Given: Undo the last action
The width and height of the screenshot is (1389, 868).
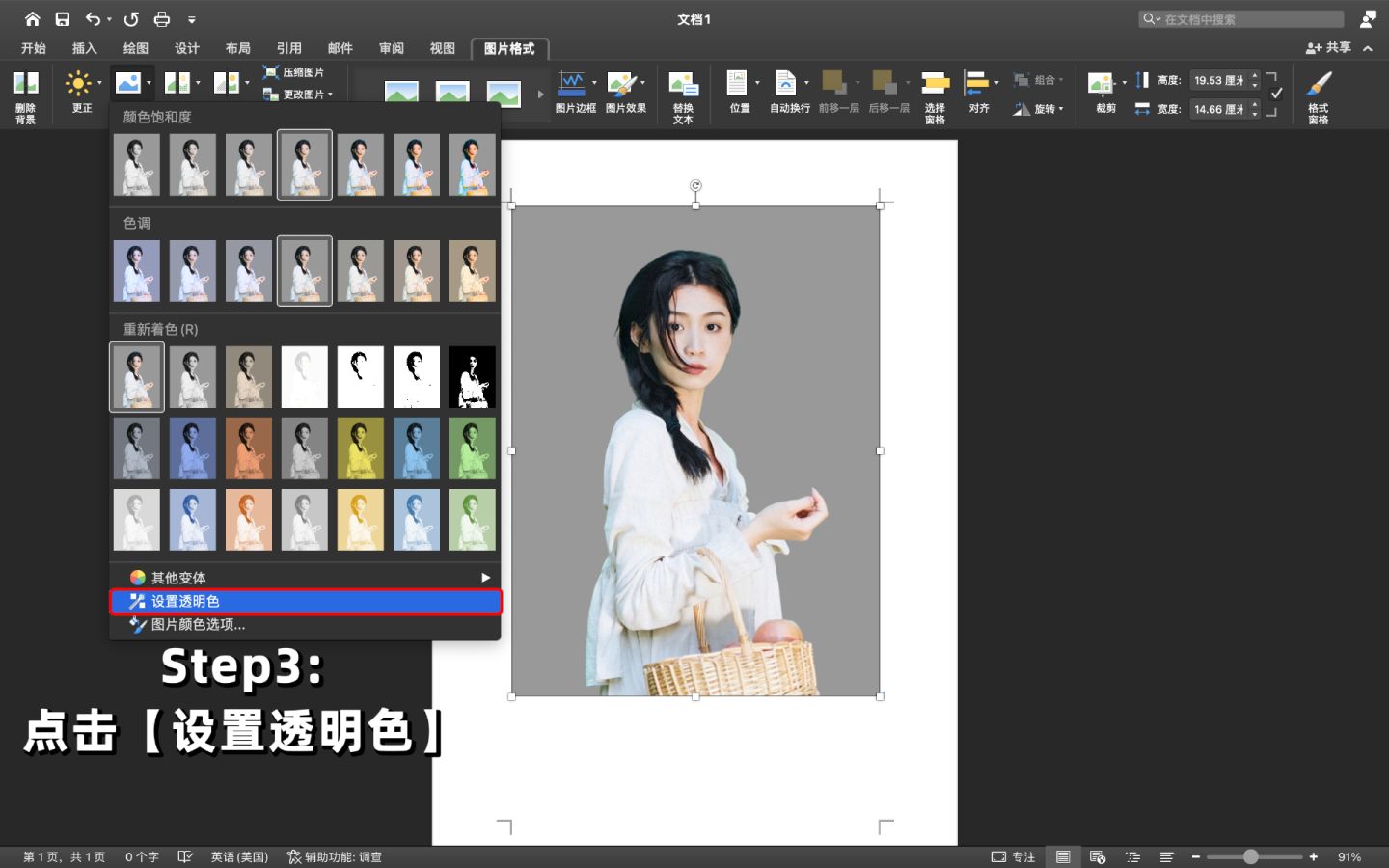Looking at the screenshot, I should (x=94, y=19).
